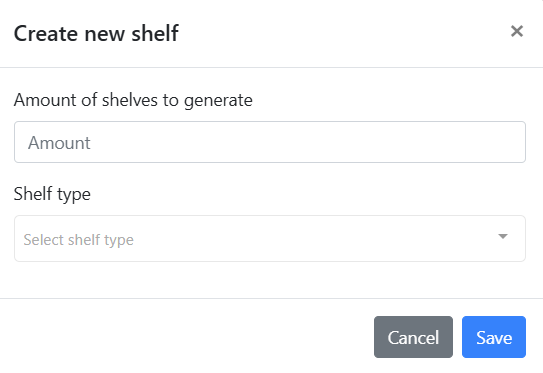Click the Shelf type label

click(x=52, y=194)
